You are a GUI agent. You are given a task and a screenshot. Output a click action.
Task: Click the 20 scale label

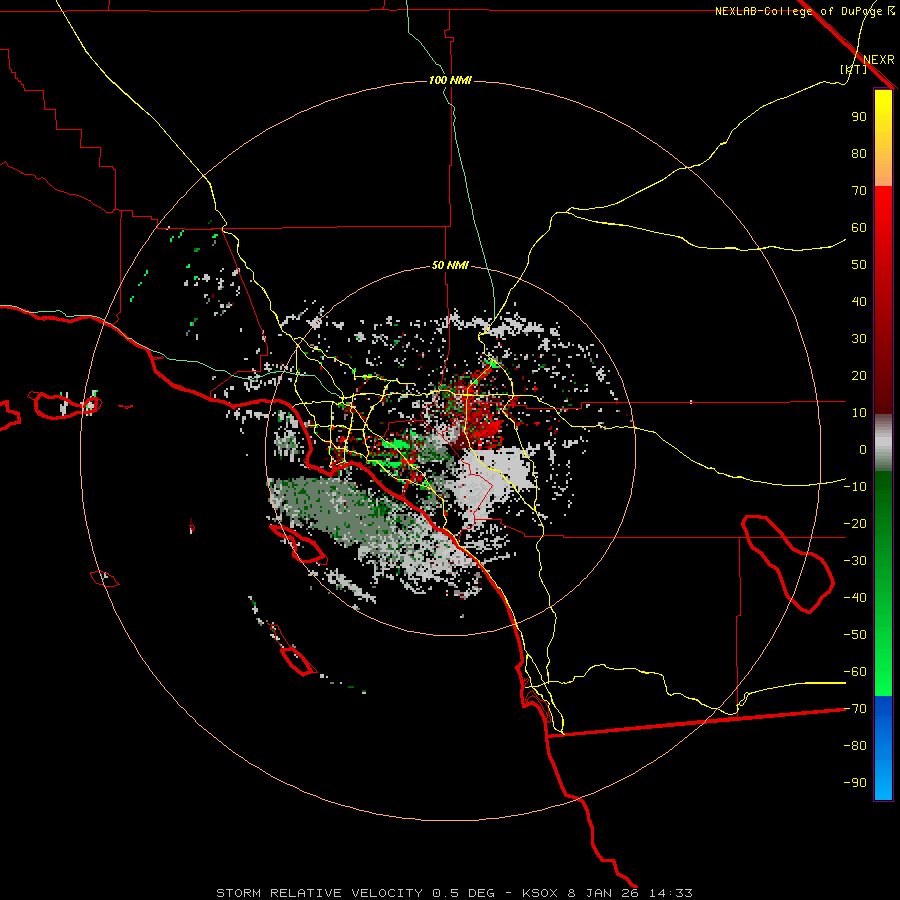(x=859, y=376)
